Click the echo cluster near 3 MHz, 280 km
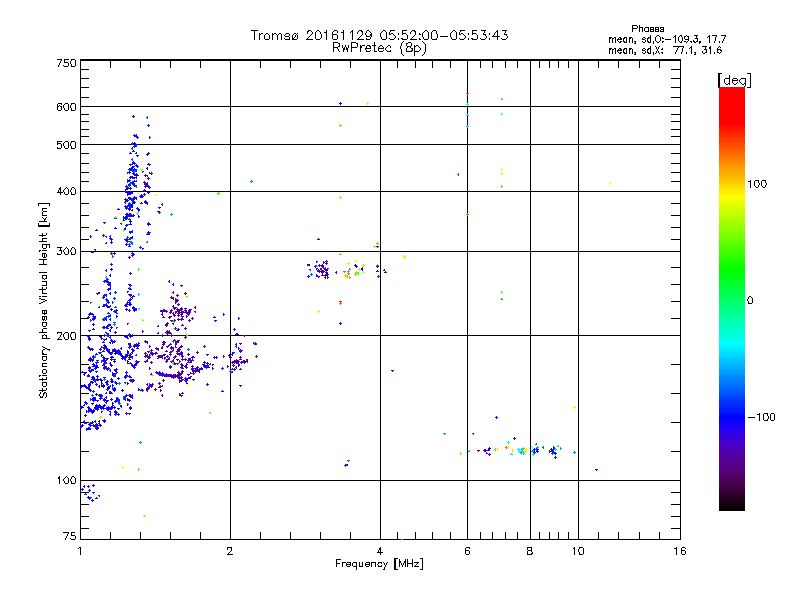Image resolution: width=800 pixels, height=600 pixels. tap(319, 269)
